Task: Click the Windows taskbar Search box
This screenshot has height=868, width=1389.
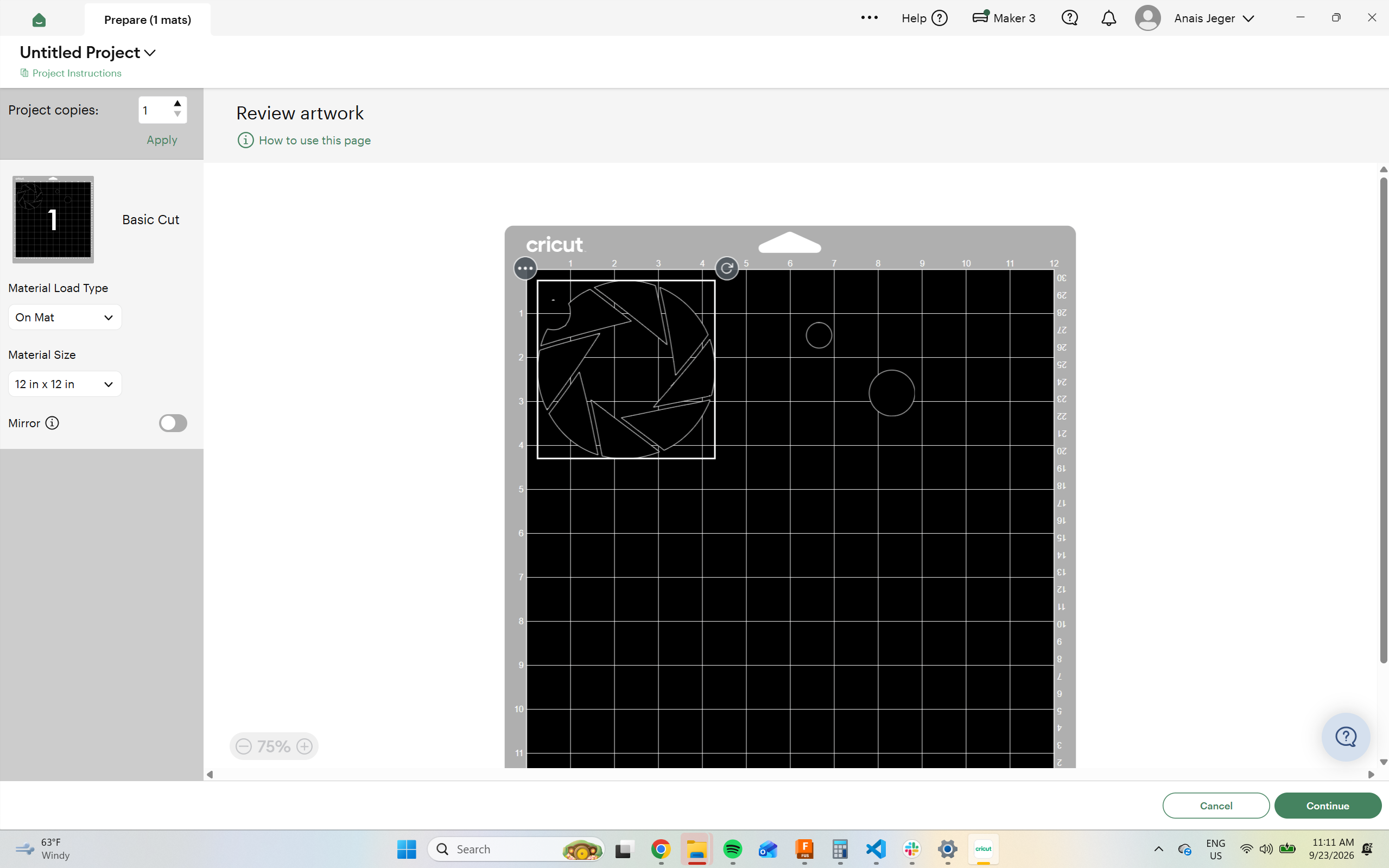Action: coord(516,849)
